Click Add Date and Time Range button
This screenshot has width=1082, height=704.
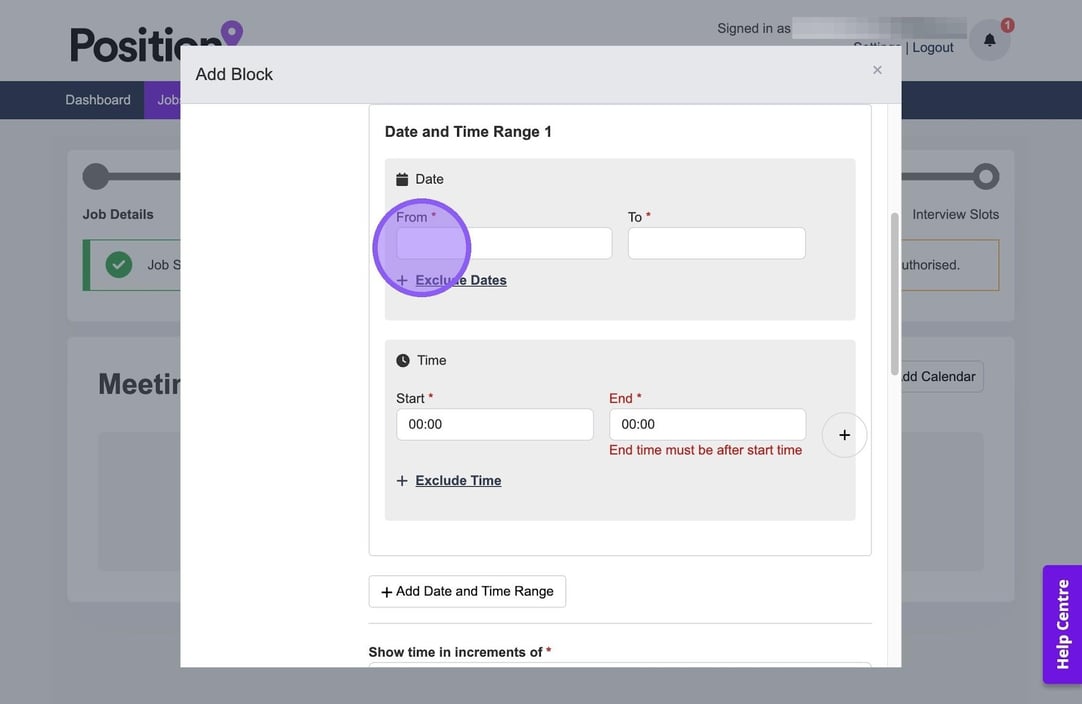[x=467, y=591]
